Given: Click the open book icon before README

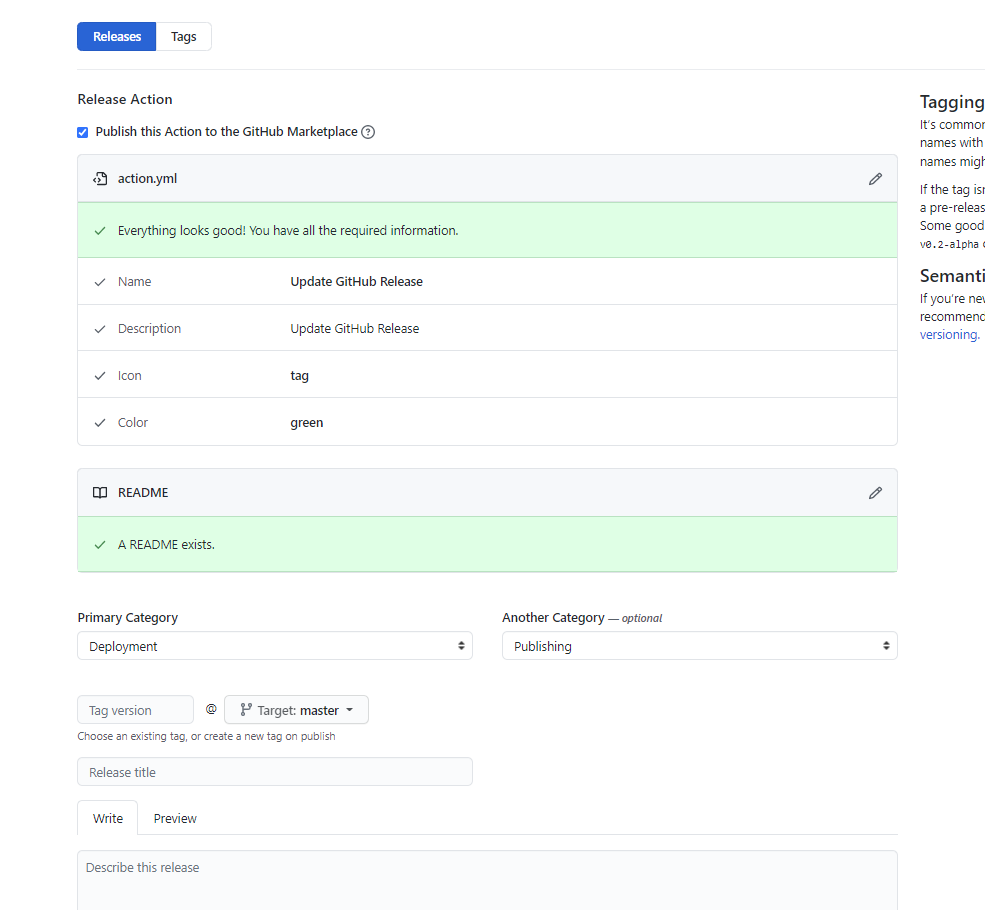Looking at the screenshot, I should (x=99, y=492).
